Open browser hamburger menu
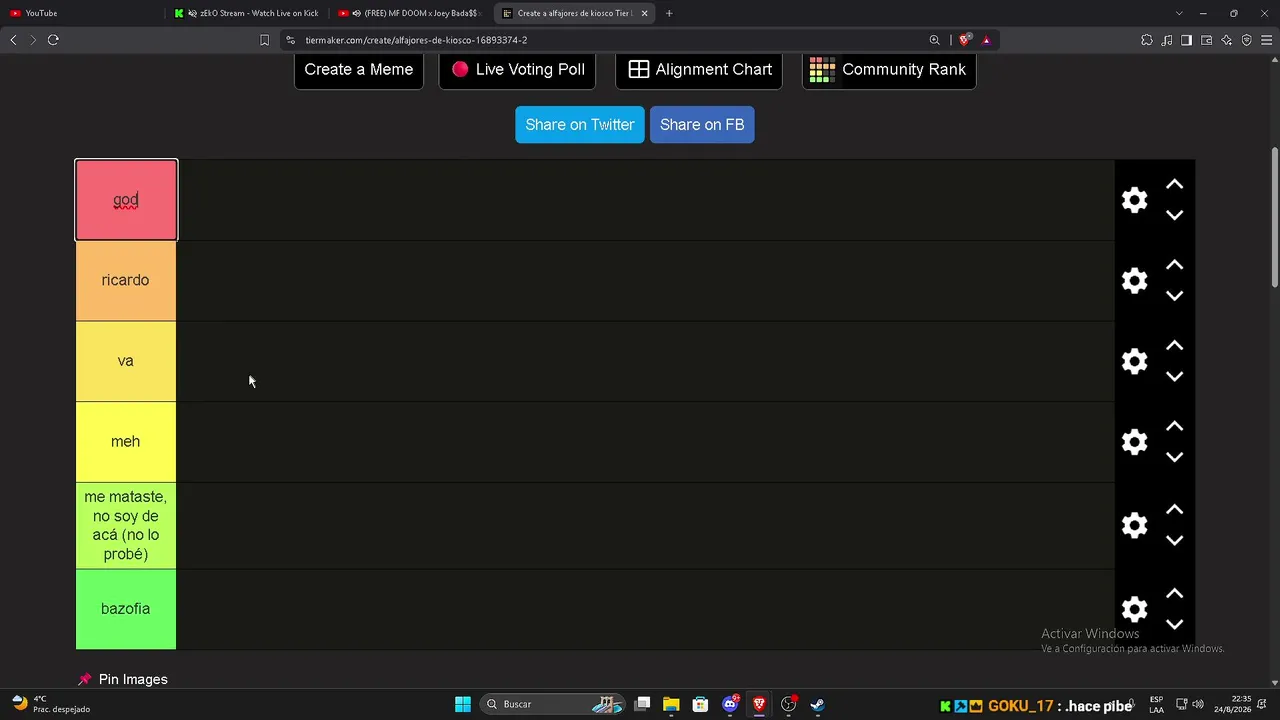 click(1266, 40)
